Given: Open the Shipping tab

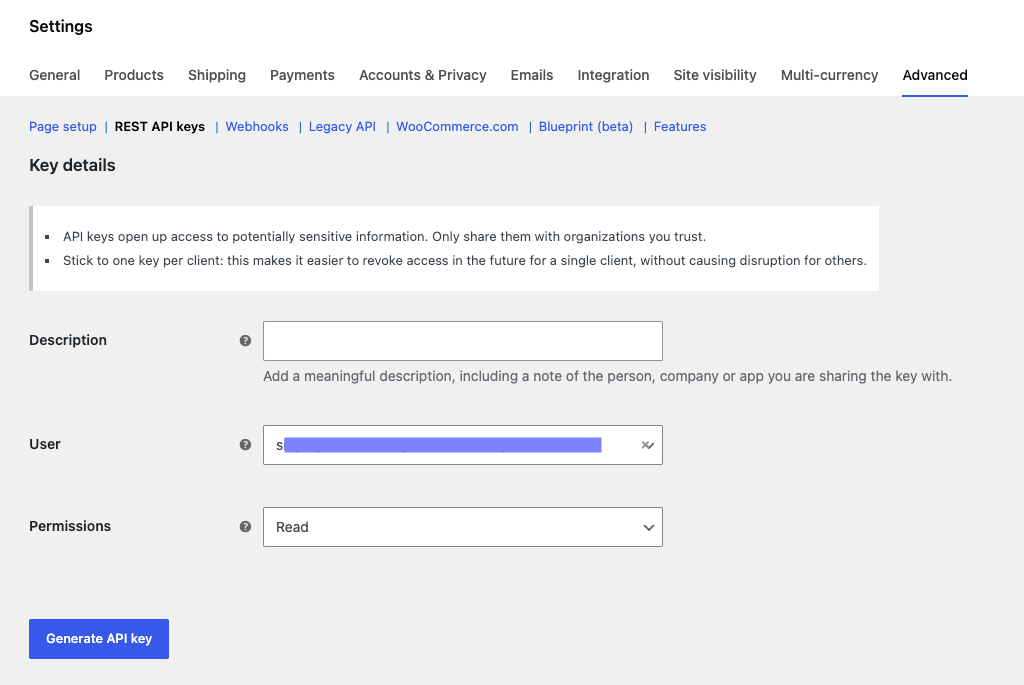Looking at the screenshot, I should (217, 75).
